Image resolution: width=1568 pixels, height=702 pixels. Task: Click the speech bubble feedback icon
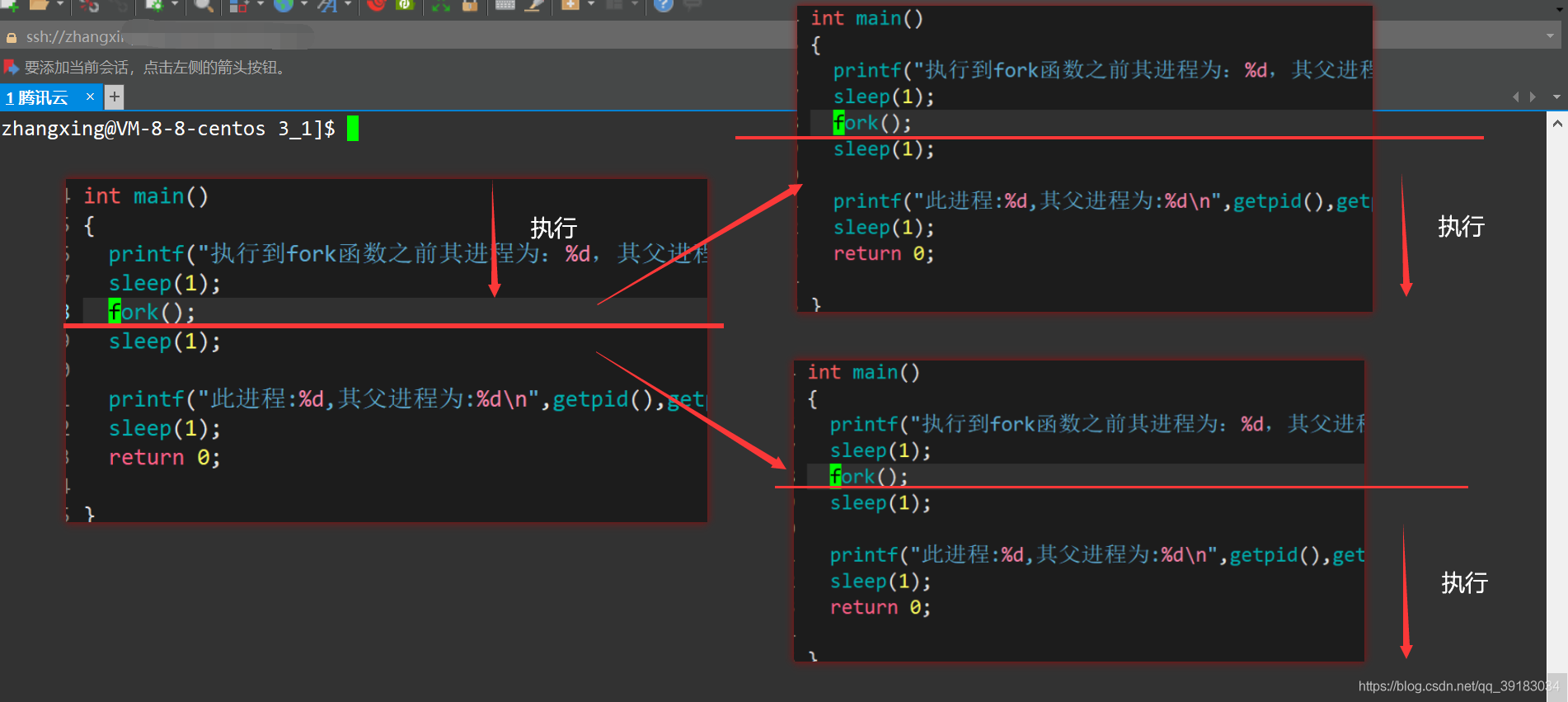(x=692, y=5)
